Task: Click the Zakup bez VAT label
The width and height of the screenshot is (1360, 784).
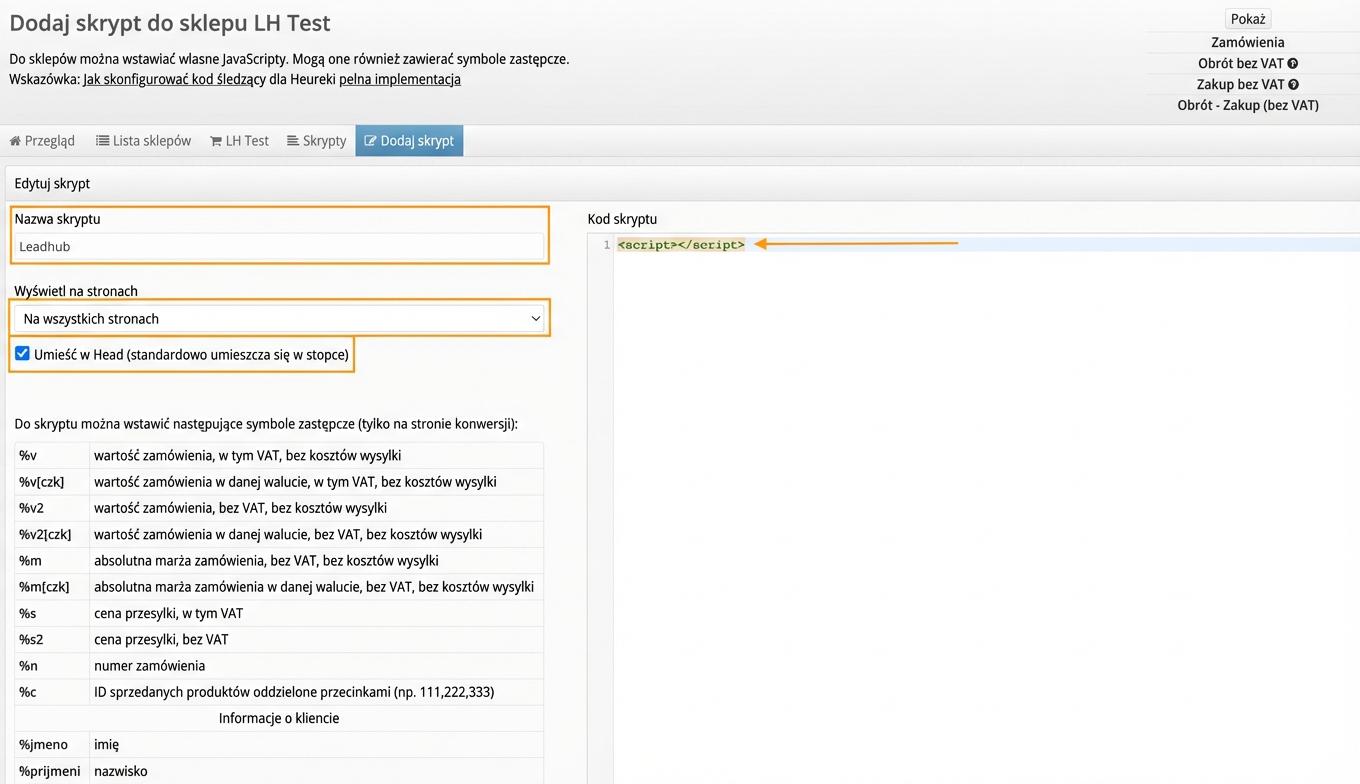Action: coord(1241,85)
